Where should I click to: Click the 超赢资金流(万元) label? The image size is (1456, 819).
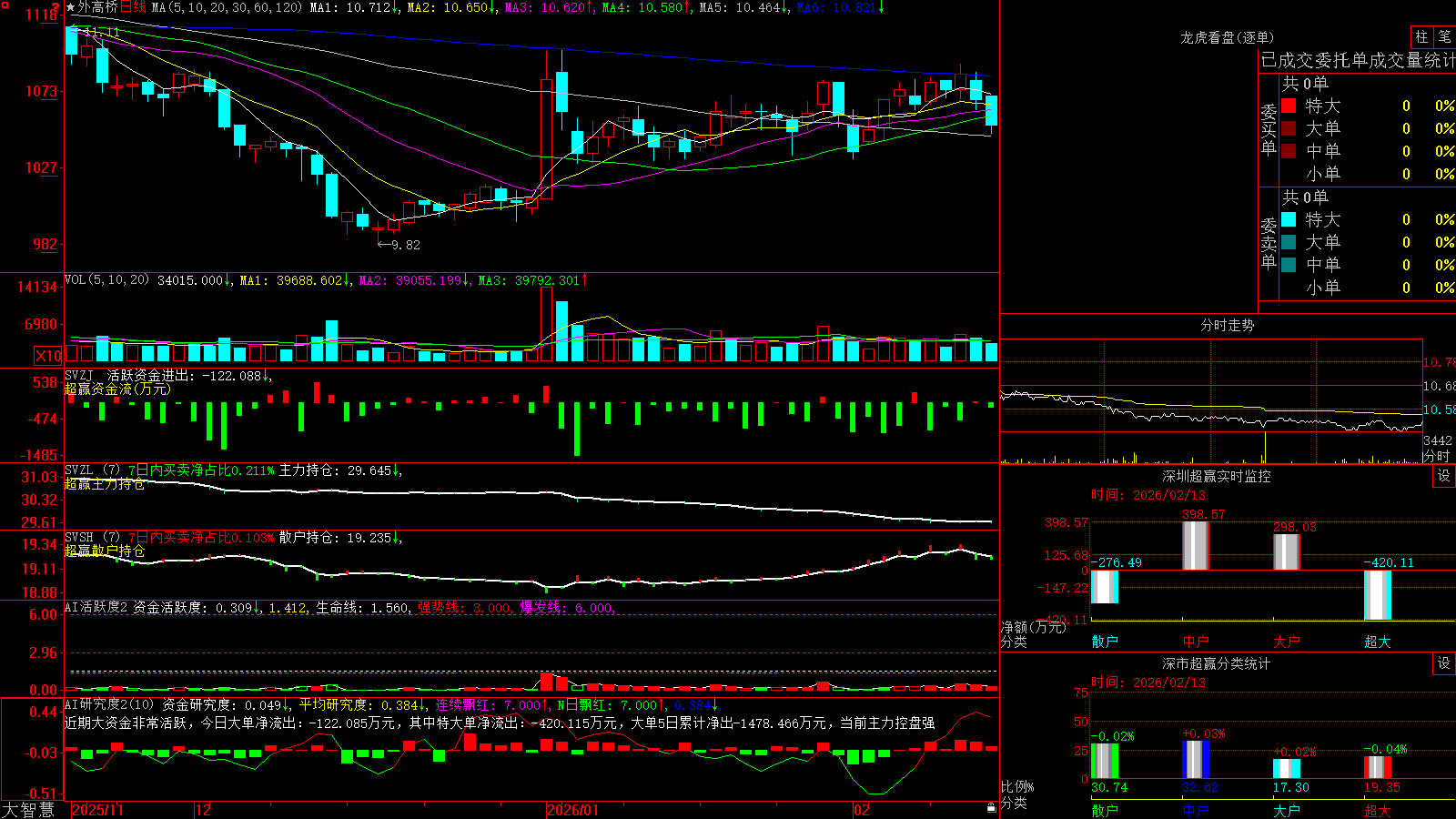coord(117,389)
